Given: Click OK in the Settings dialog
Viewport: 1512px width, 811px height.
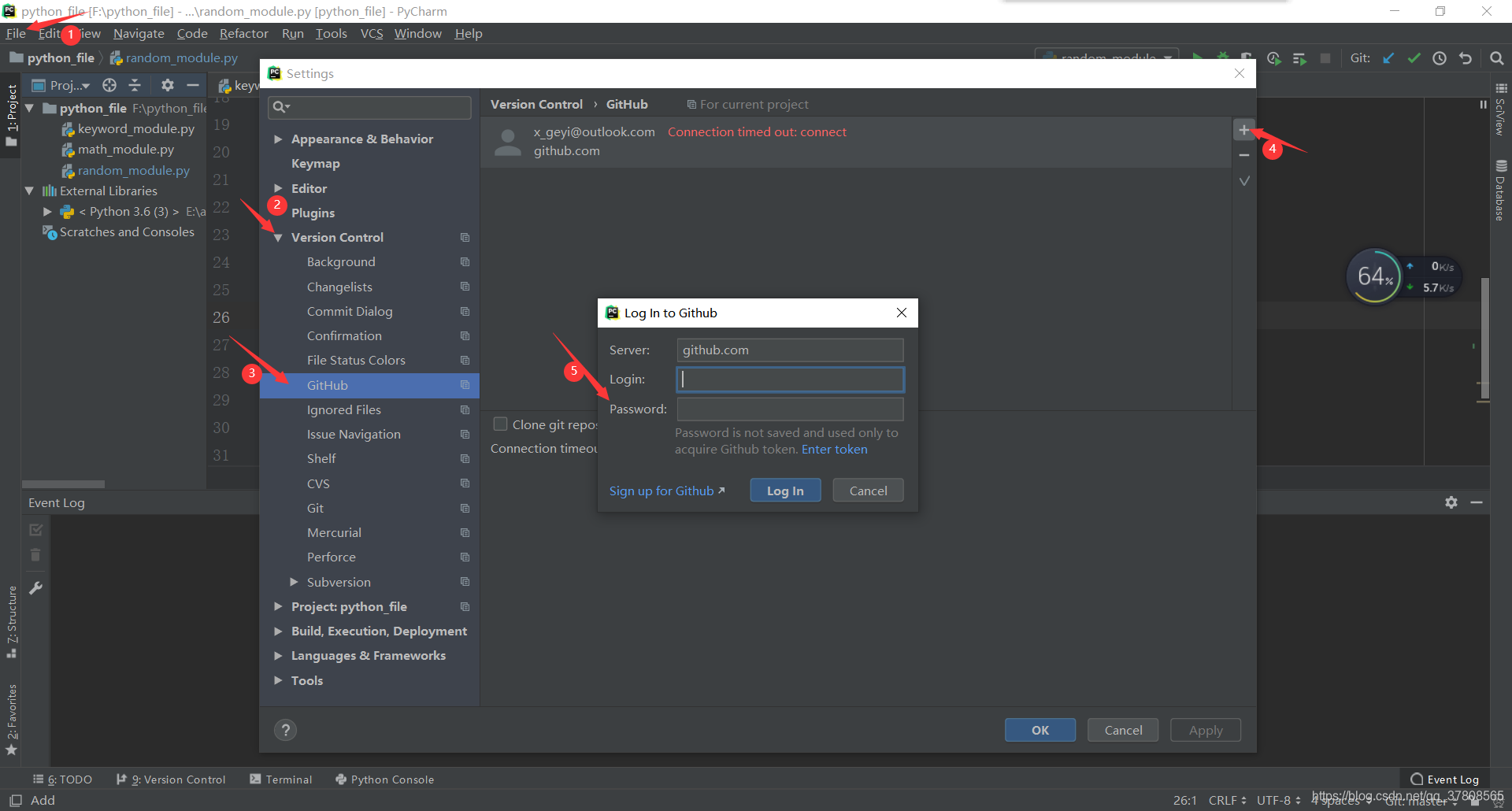Looking at the screenshot, I should (x=1040, y=730).
